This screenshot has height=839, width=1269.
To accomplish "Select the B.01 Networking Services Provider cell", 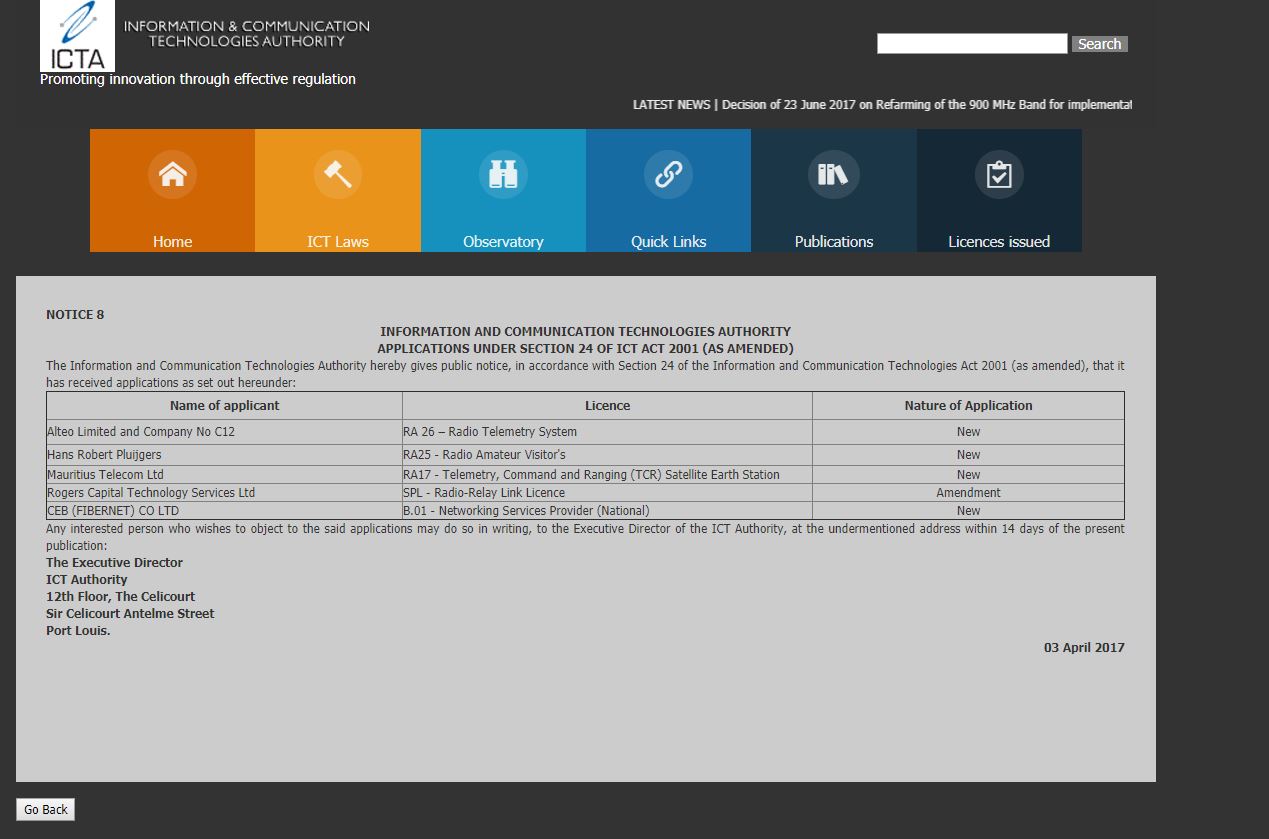I will coord(607,511).
